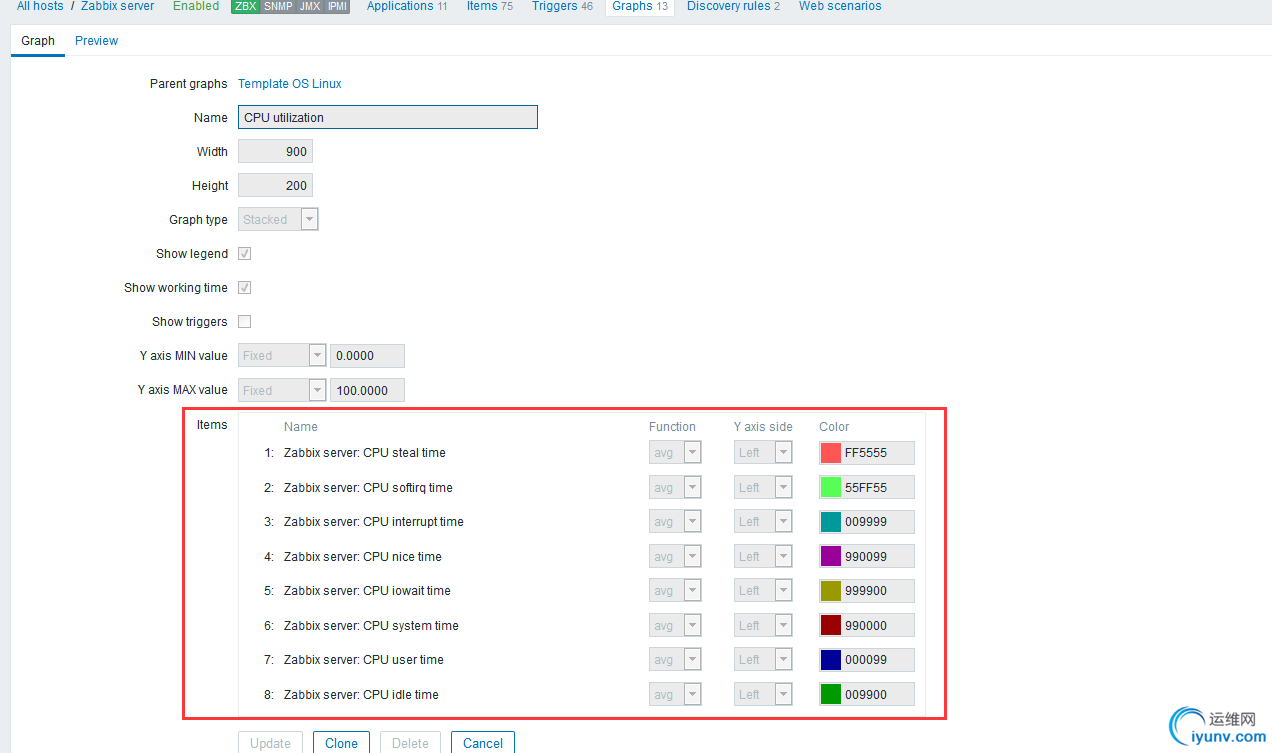This screenshot has height=753, width=1272.
Task: Click the Enabled status link
Action: pos(196,6)
